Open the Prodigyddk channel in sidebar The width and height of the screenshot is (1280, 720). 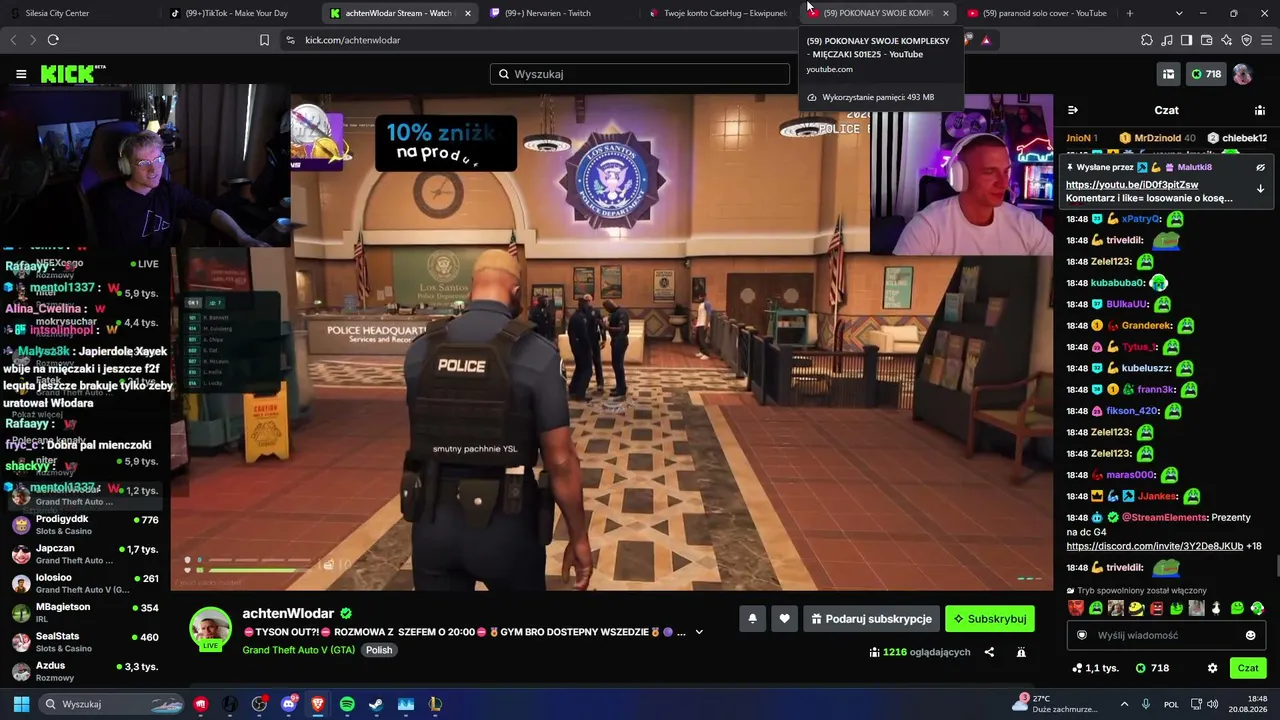pyautogui.click(x=85, y=525)
